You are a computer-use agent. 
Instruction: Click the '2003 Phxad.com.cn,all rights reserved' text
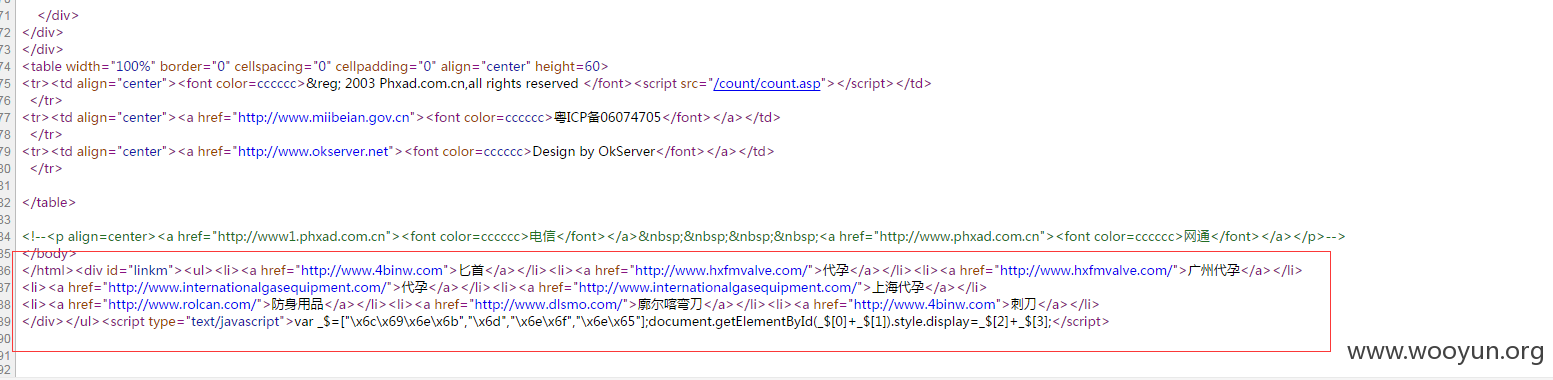(x=461, y=83)
